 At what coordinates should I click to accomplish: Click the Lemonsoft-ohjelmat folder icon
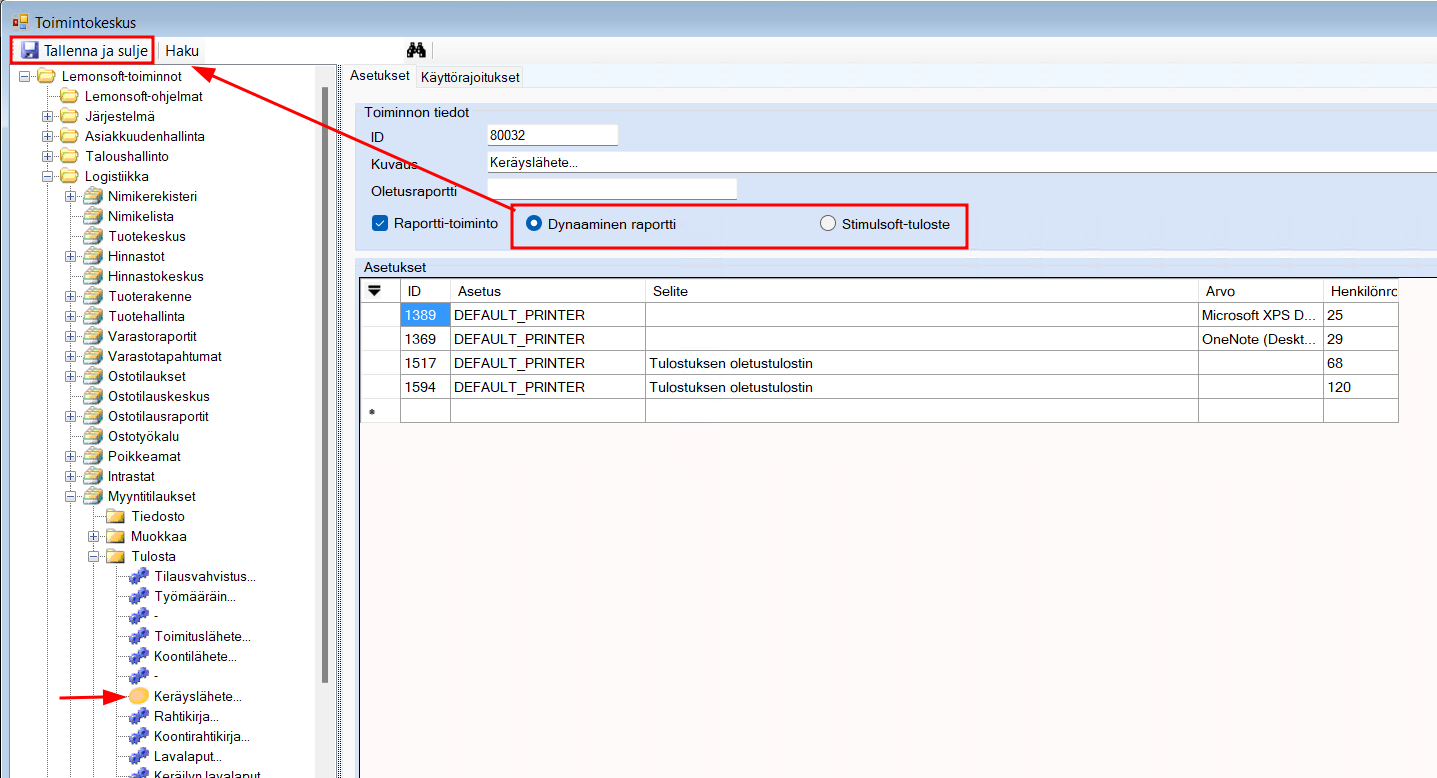pos(69,96)
